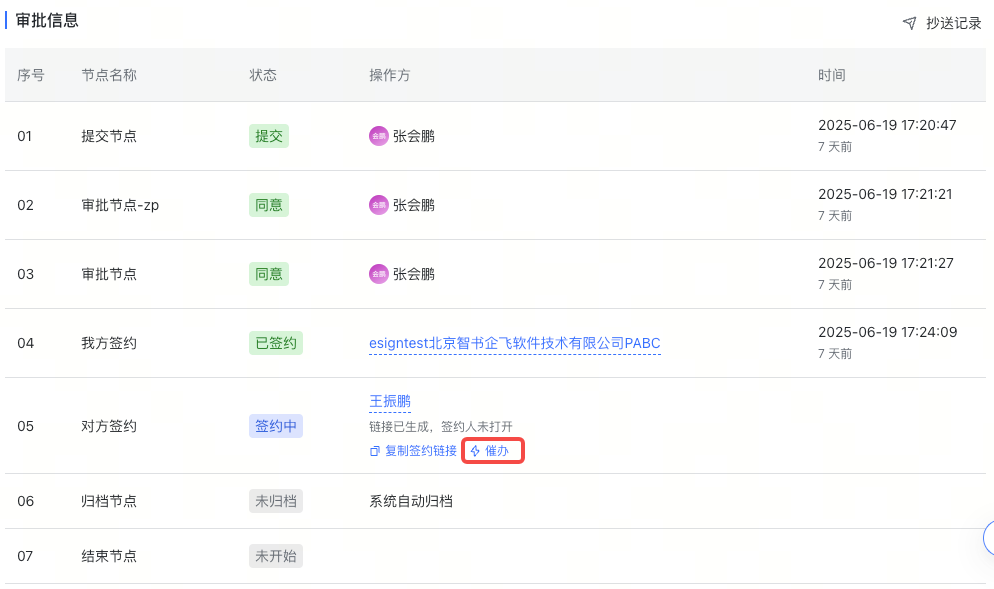
Task: Click the 已签约 badge for 我方签约
Action: coord(275,343)
